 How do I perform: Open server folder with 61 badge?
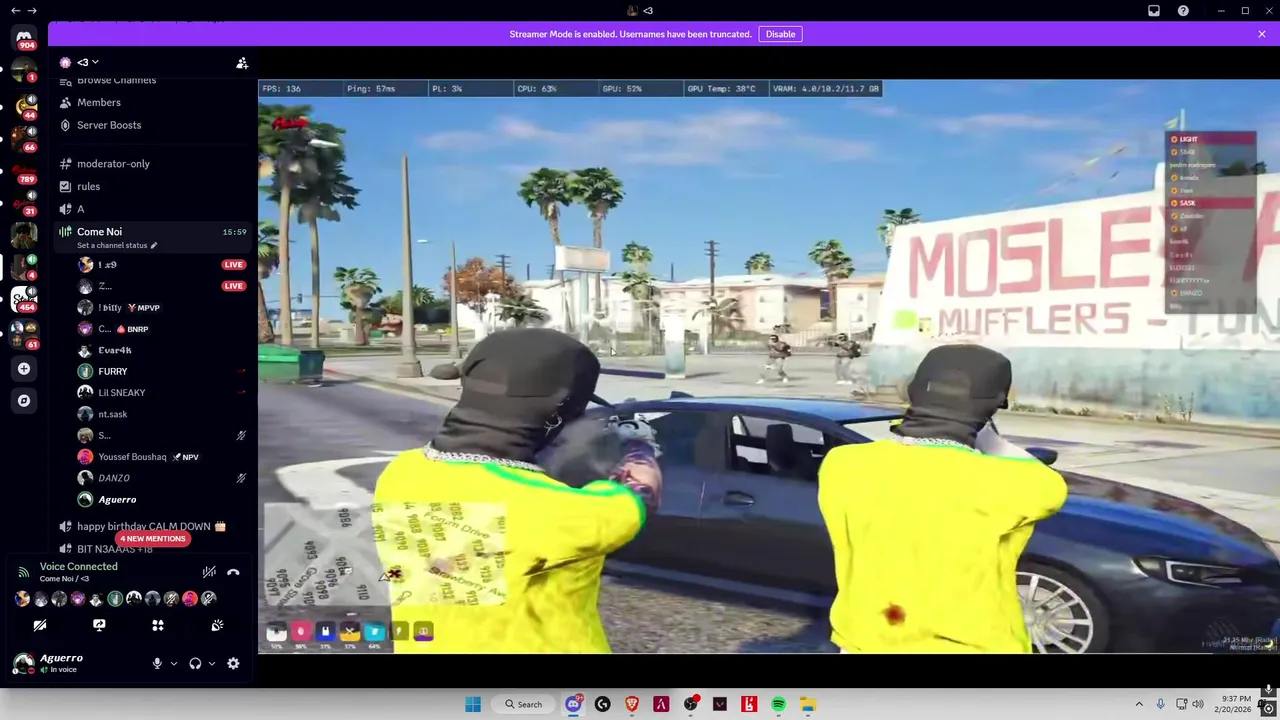[24, 334]
